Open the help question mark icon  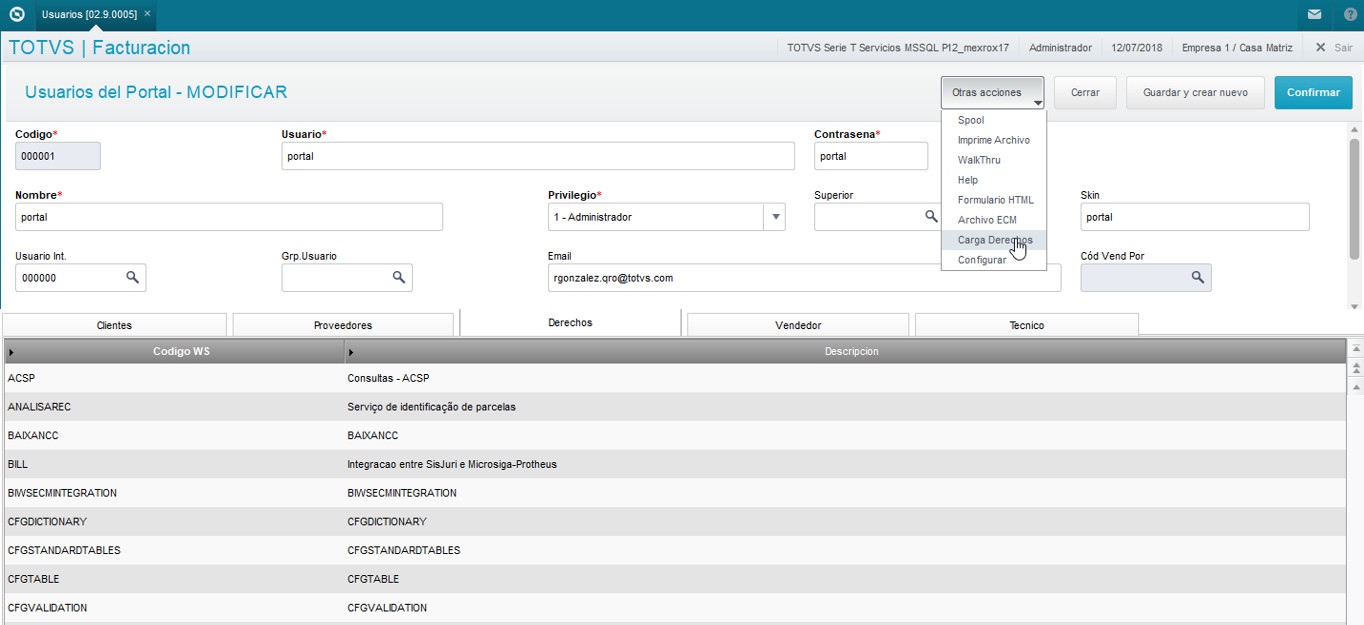coord(1350,15)
